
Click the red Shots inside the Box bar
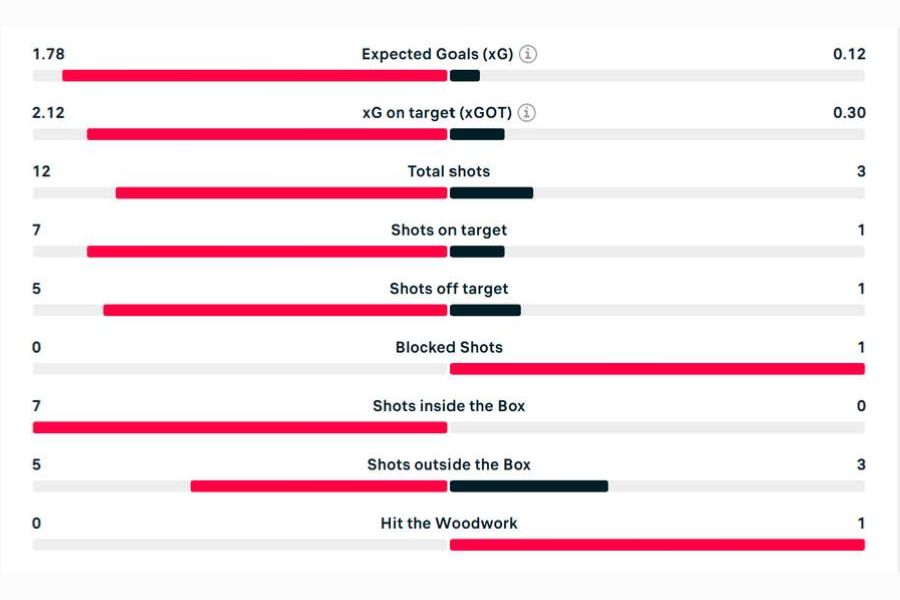[240, 428]
